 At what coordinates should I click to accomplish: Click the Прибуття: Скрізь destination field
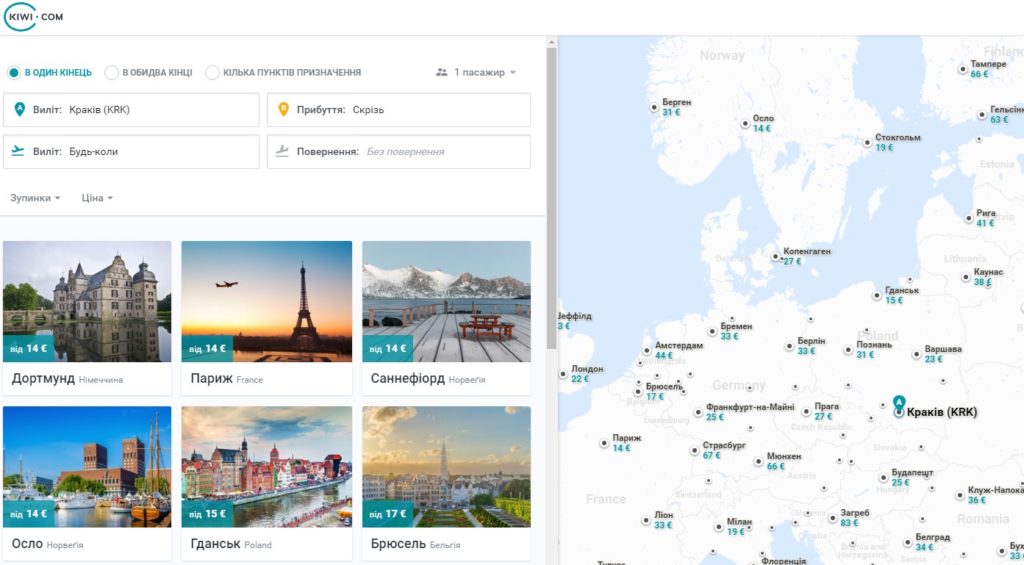(398, 110)
